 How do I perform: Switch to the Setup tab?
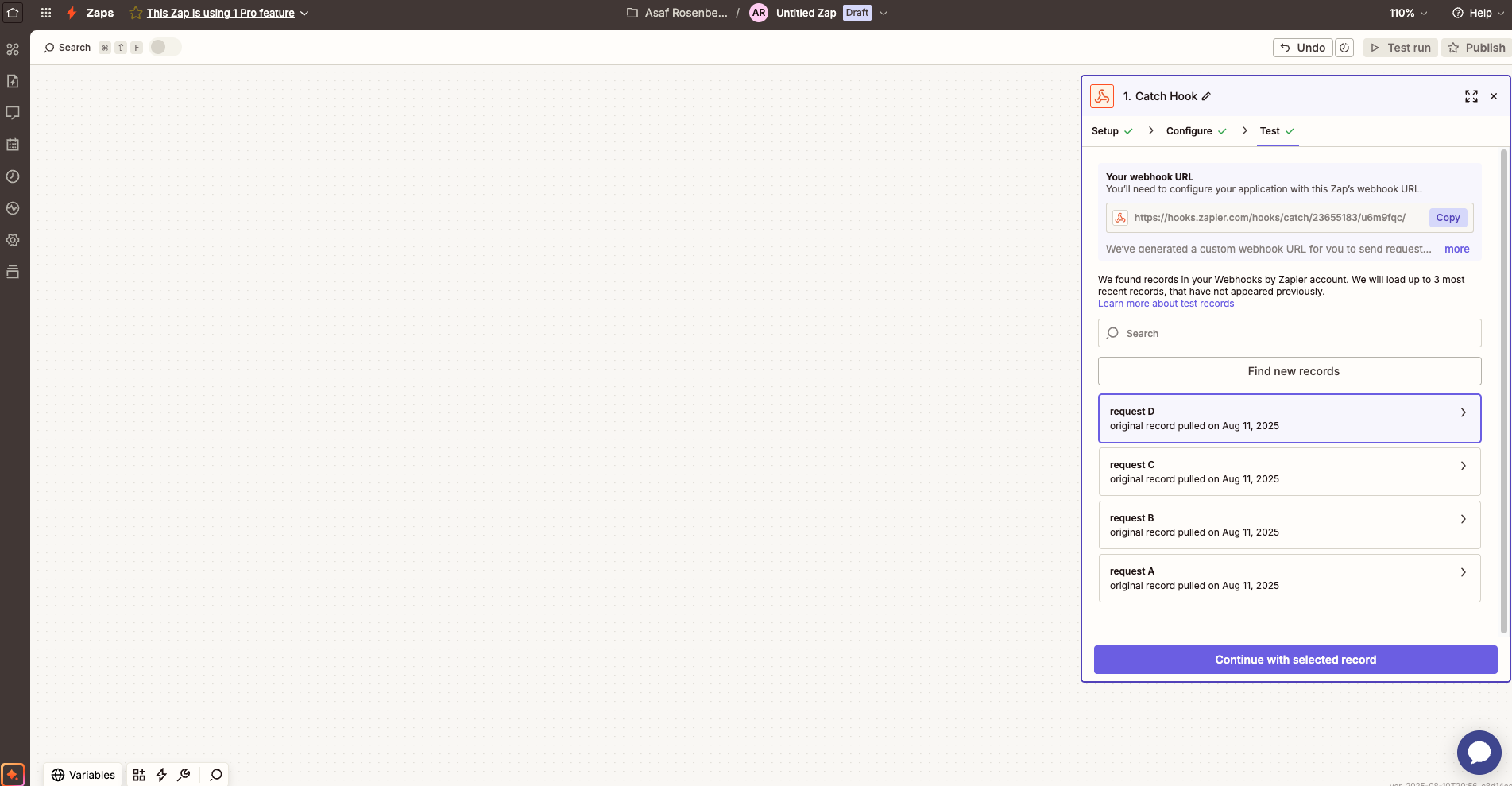1112,131
